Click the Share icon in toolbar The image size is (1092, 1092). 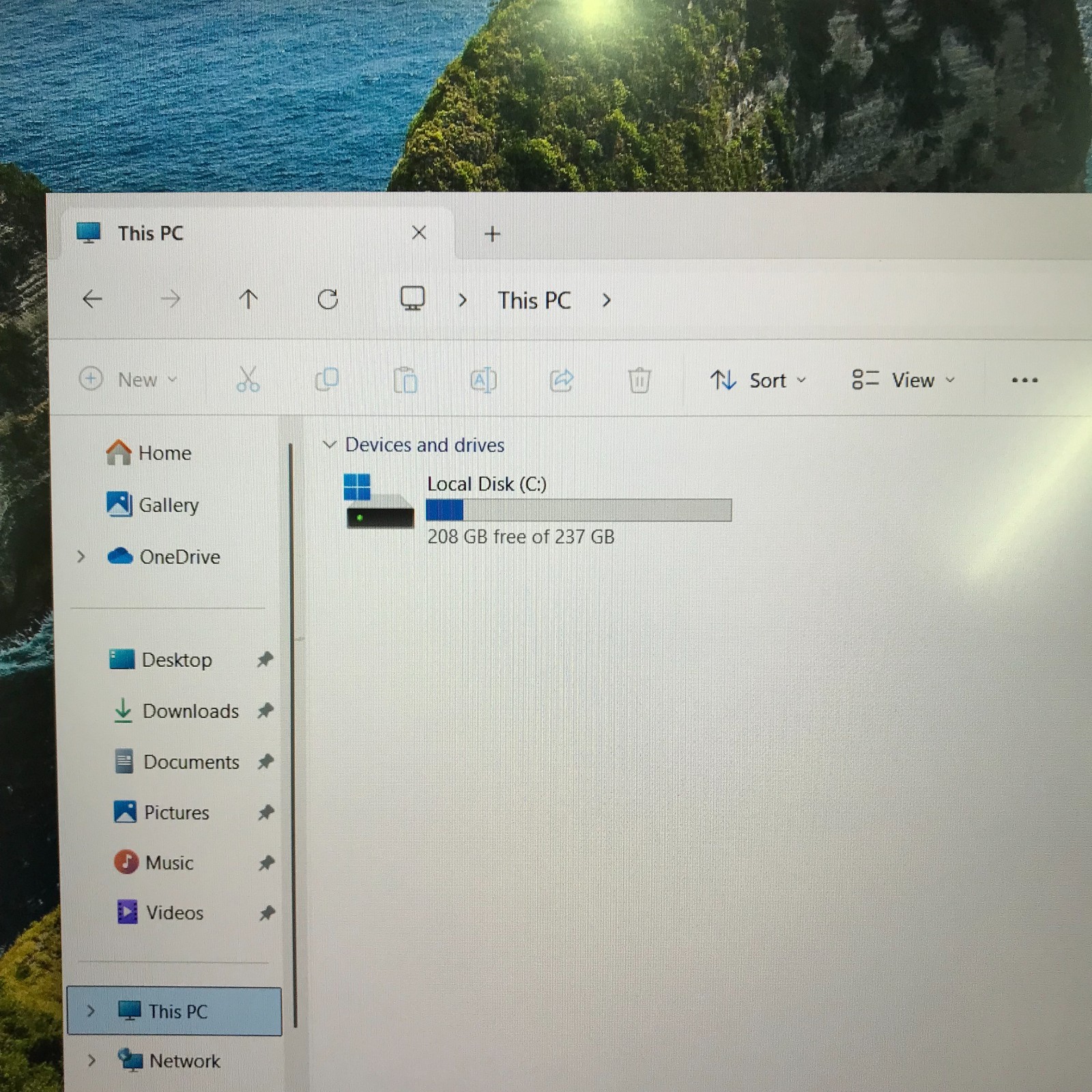coord(562,380)
